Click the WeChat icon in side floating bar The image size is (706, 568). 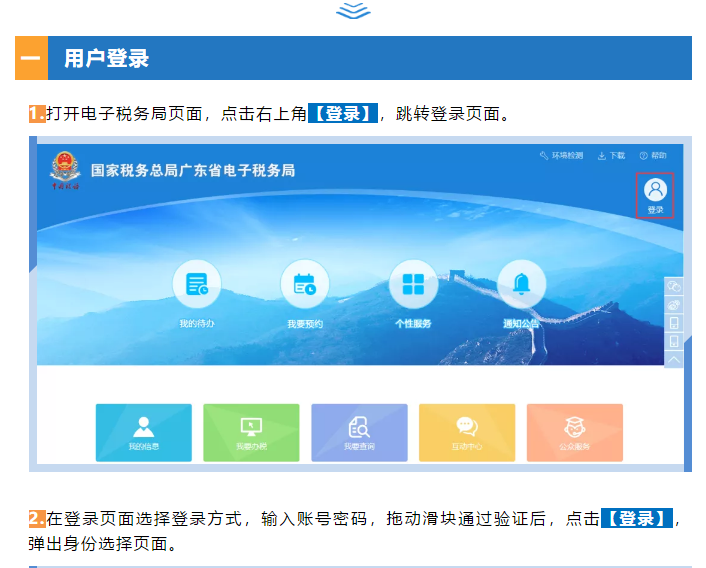674,287
